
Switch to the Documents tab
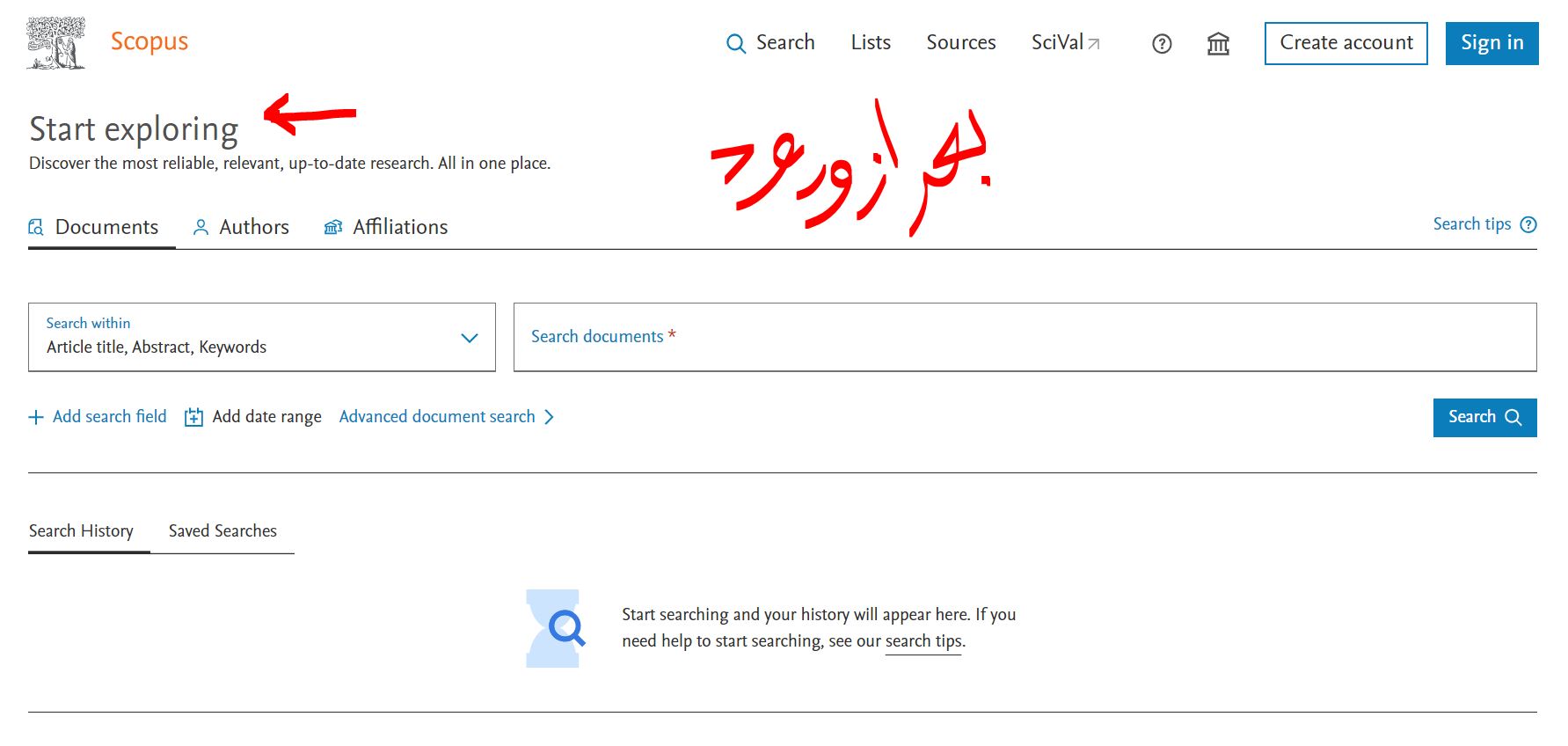click(x=101, y=227)
